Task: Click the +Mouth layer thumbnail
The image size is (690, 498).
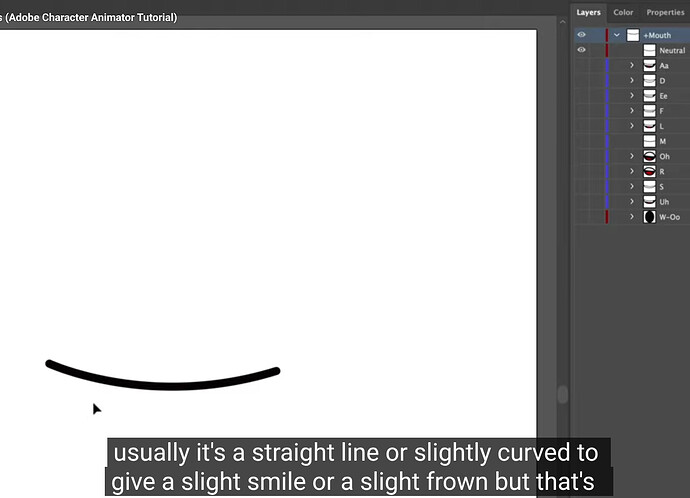Action: click(x=633, y=35)
